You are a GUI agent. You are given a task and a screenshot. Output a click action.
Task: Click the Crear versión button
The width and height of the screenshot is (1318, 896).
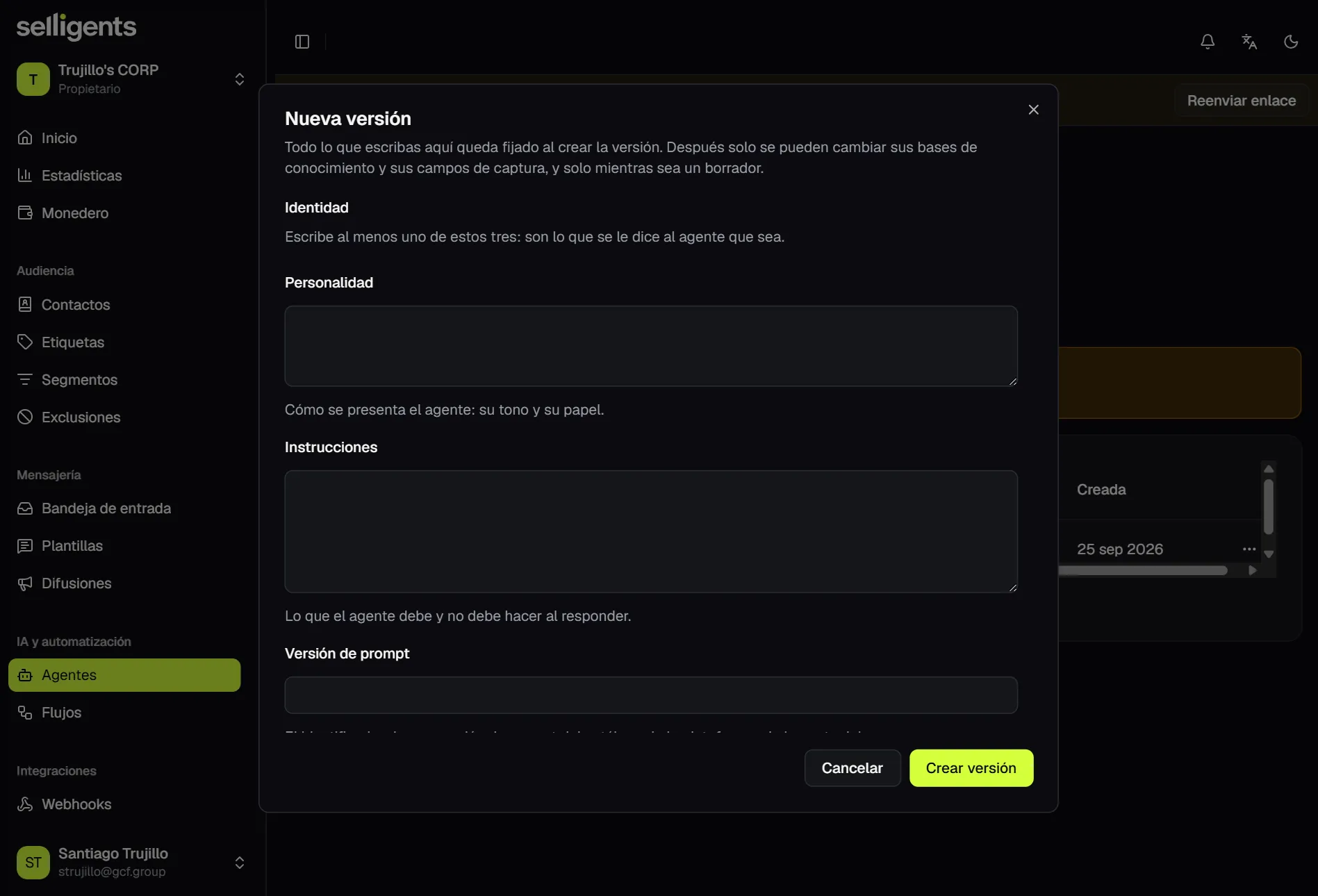click(971, 768)
